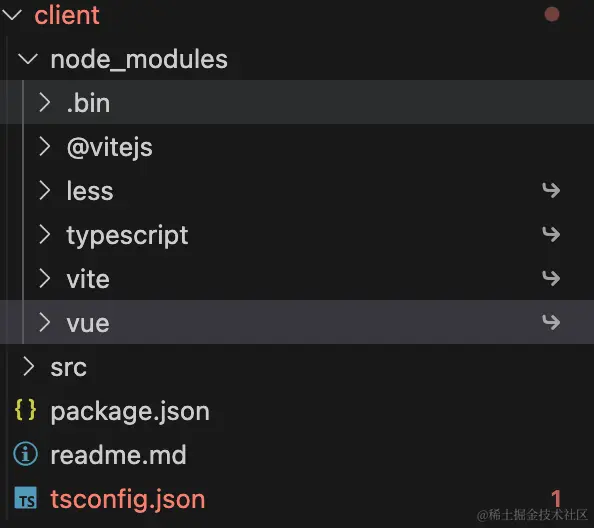
Task: Click the TS icon beside tsconfig.json
Action: [26, 498]
